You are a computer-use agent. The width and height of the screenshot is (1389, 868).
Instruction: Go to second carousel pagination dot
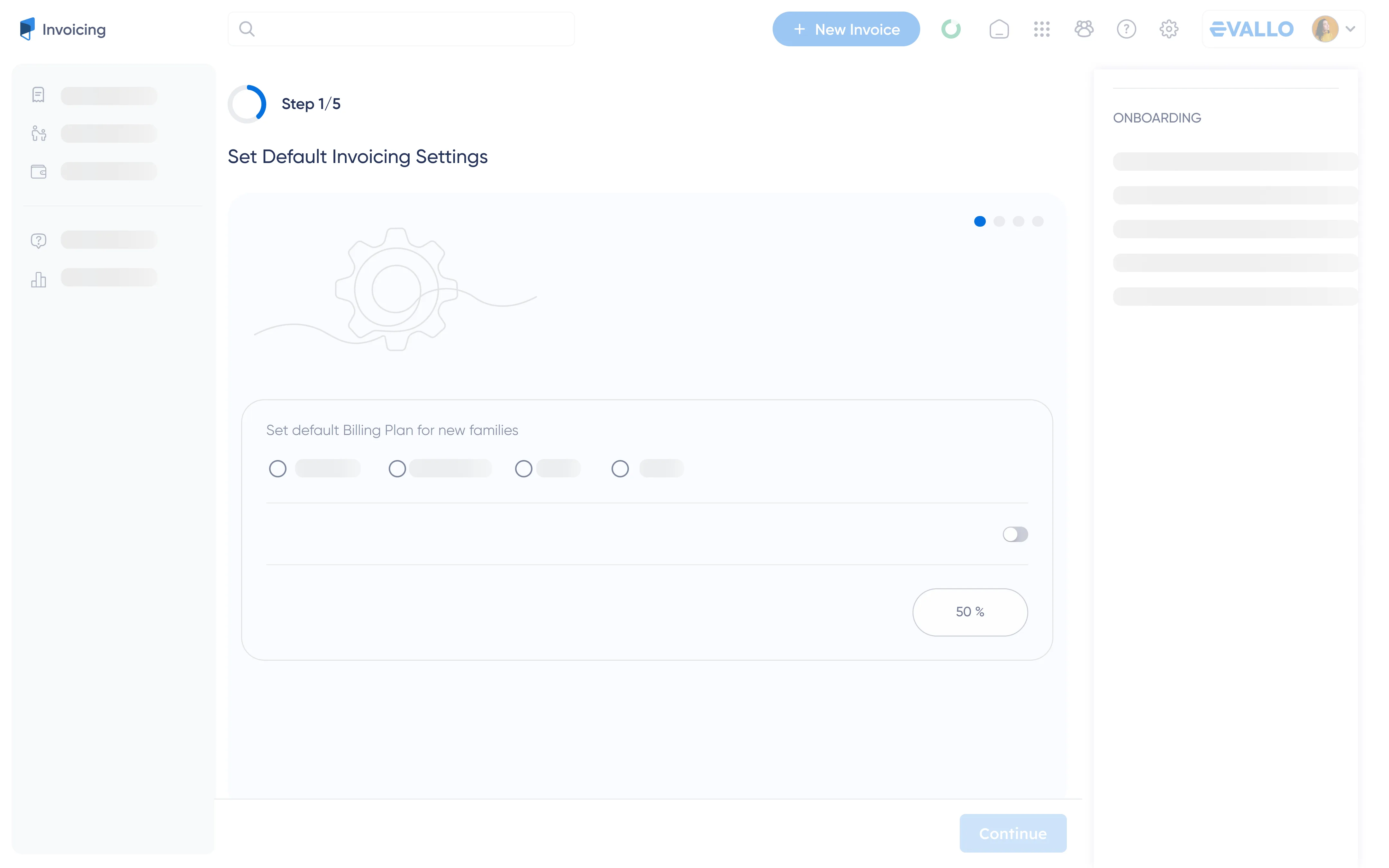[x=999, y=222]
